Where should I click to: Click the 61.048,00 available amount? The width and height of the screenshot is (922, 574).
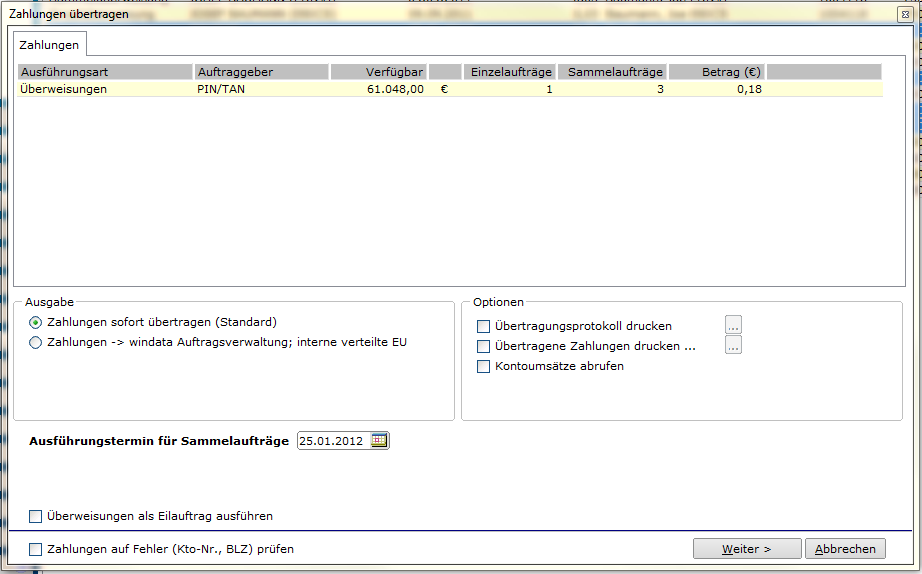(x=395, y=89)
